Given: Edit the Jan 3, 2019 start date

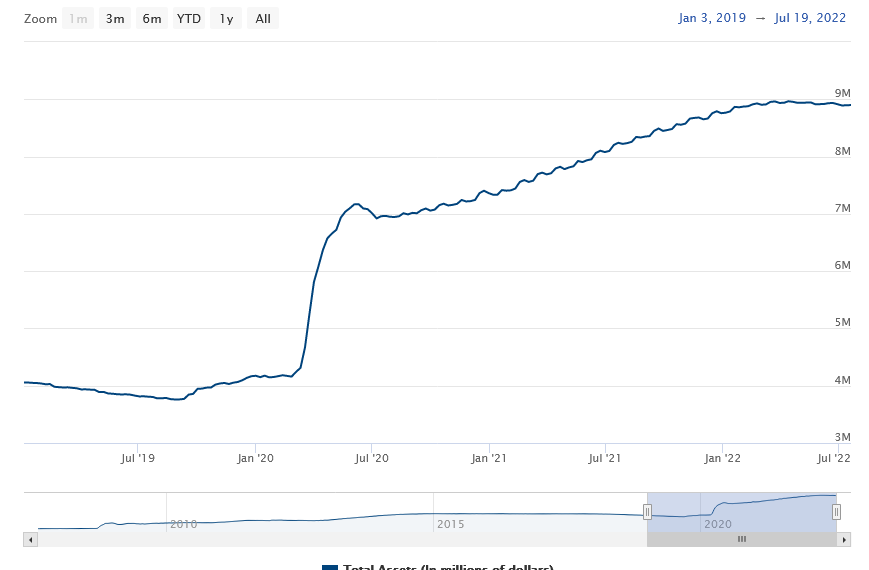Looking at the screenshot, I should click(712, 18).
